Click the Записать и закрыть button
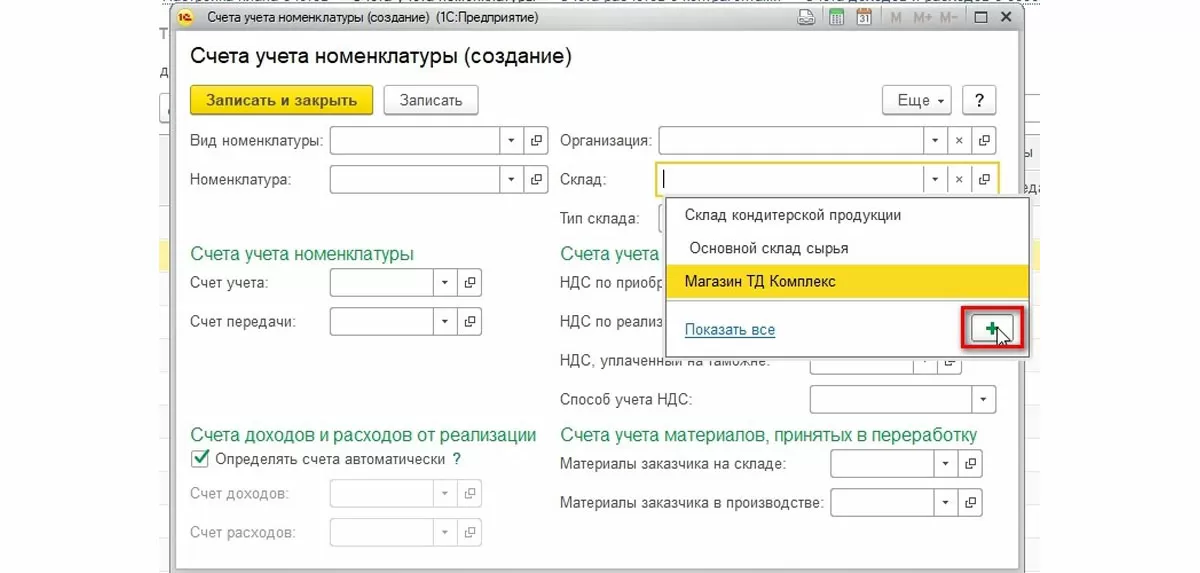 tap(281, 100)
